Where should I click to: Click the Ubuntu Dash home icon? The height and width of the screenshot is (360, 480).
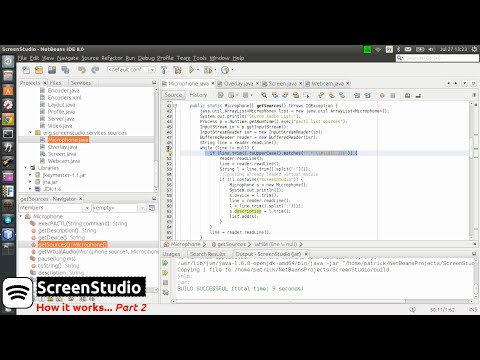click(x=8, y=61)
